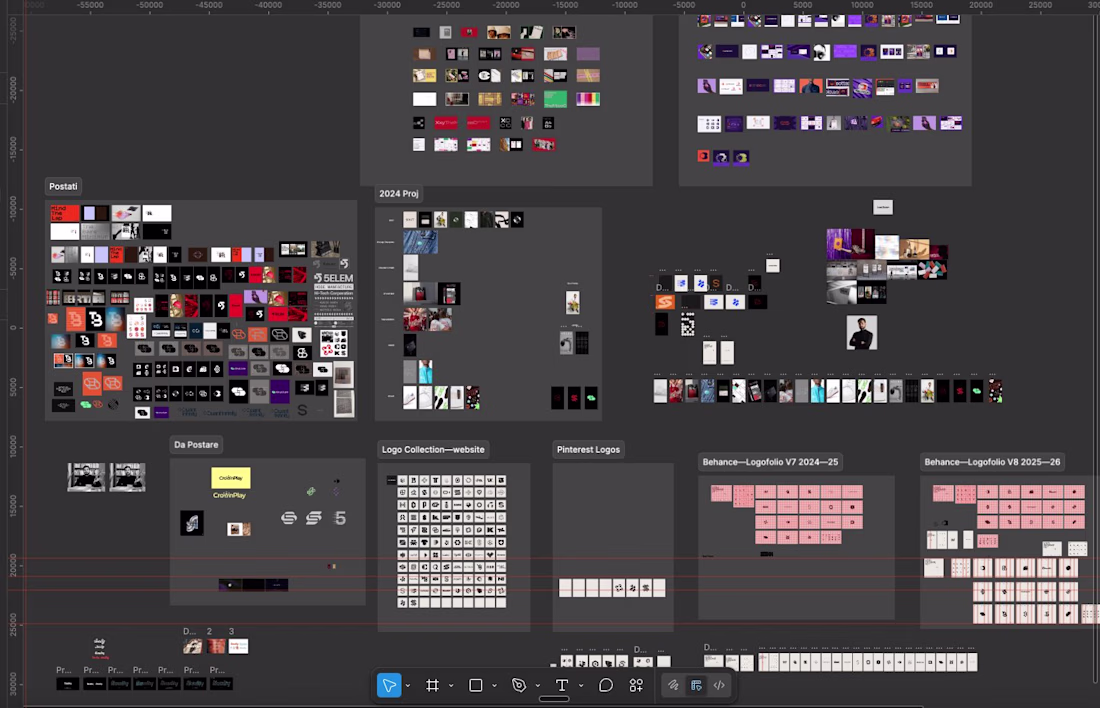
Task: Select the 2024 Proj section label
Action: pyautogui.click(x=398, y=194)
